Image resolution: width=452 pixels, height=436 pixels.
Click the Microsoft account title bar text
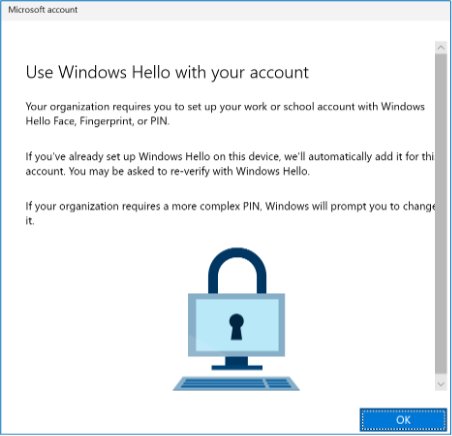click(x=43, y=10)
